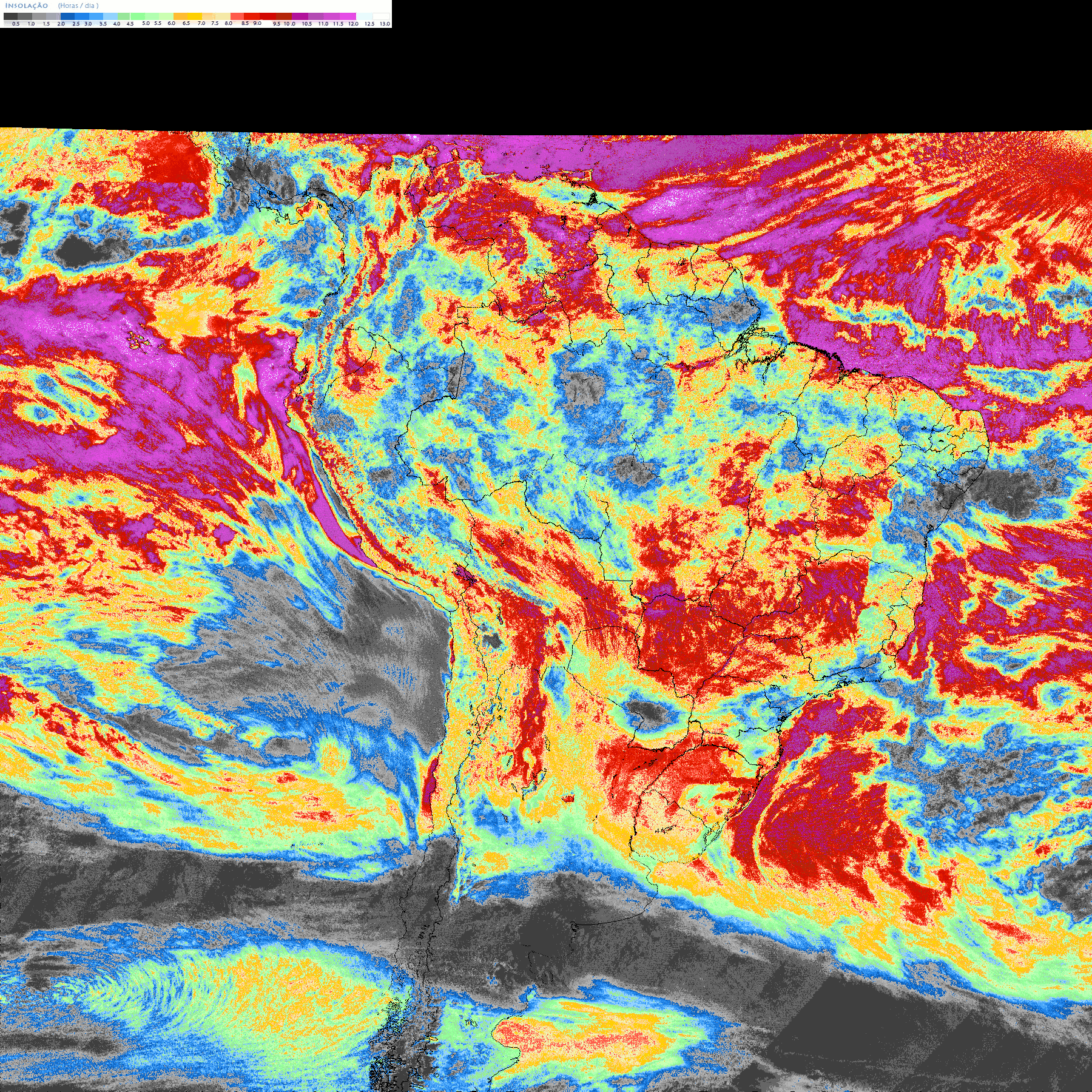This screenshot has height=1092, width=1092.
Task: Select the darkest gray swatch above 0.5
Action: pos(10,16)
